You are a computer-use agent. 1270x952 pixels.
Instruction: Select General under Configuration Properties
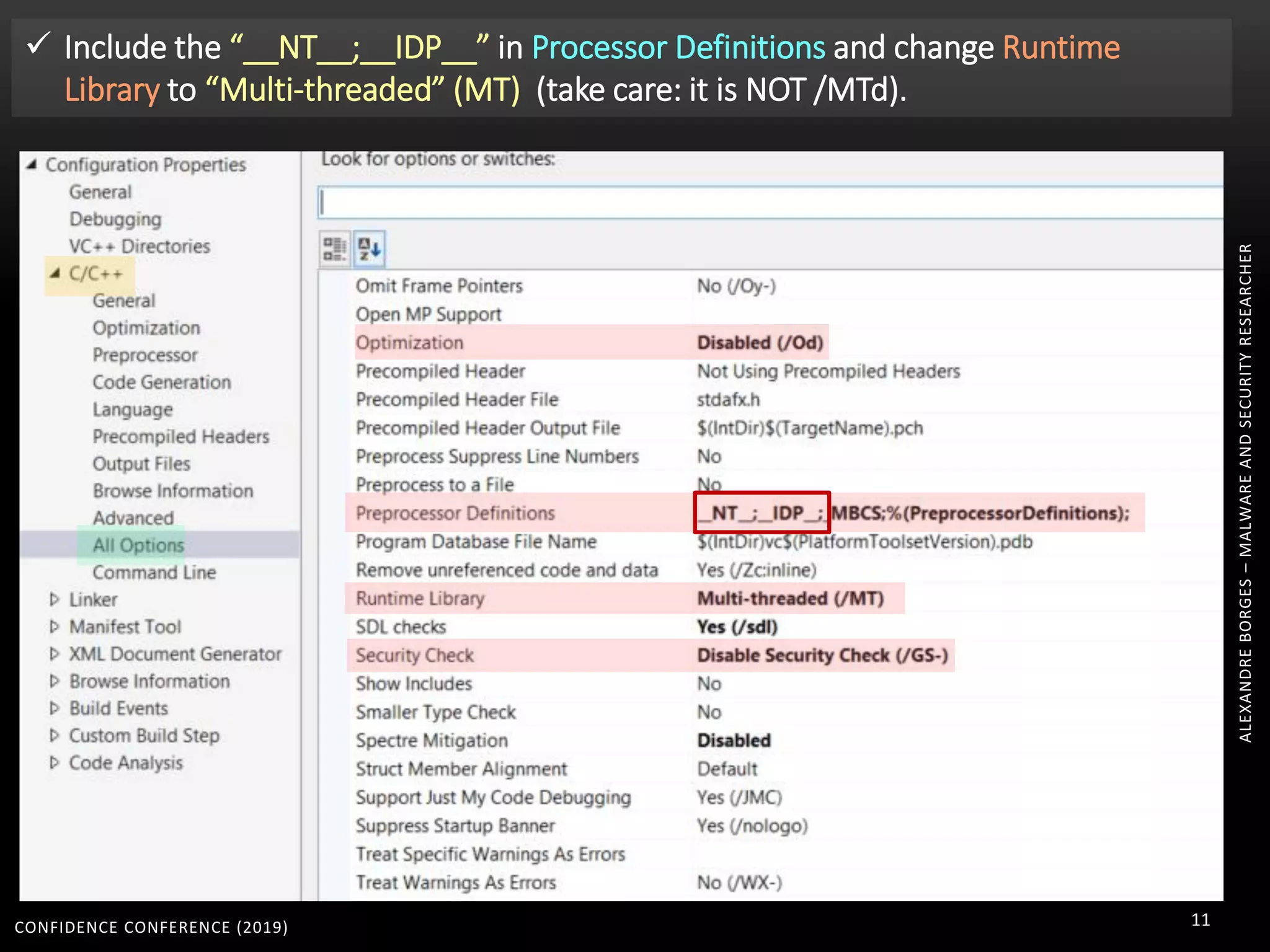click(100, 192)
